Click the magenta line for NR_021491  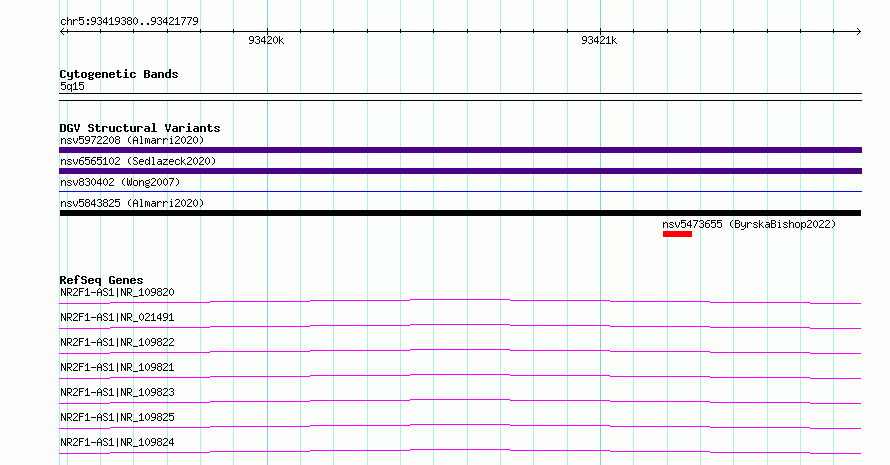(460, 326)
